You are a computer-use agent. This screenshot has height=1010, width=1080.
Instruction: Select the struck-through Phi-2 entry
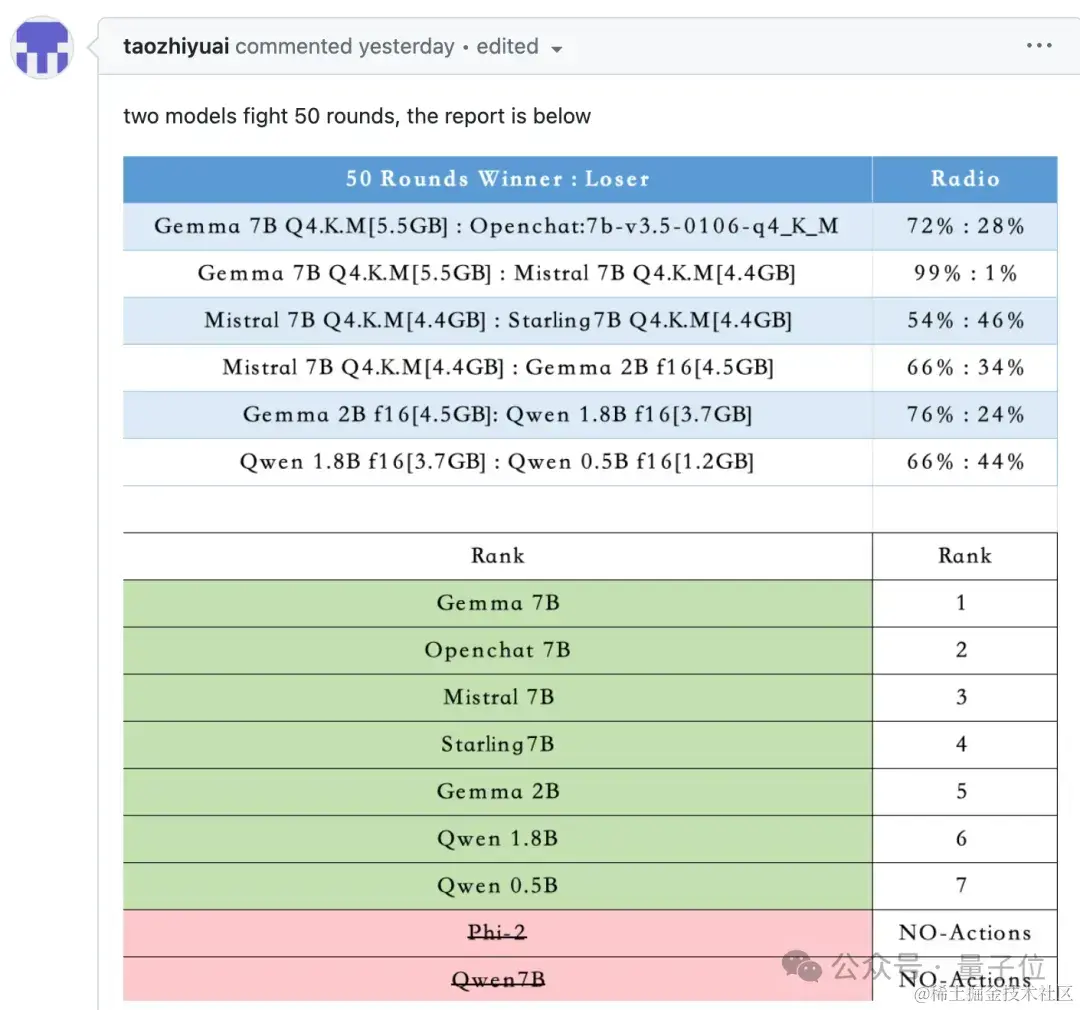pyautogui.click(x=497, y=932)
